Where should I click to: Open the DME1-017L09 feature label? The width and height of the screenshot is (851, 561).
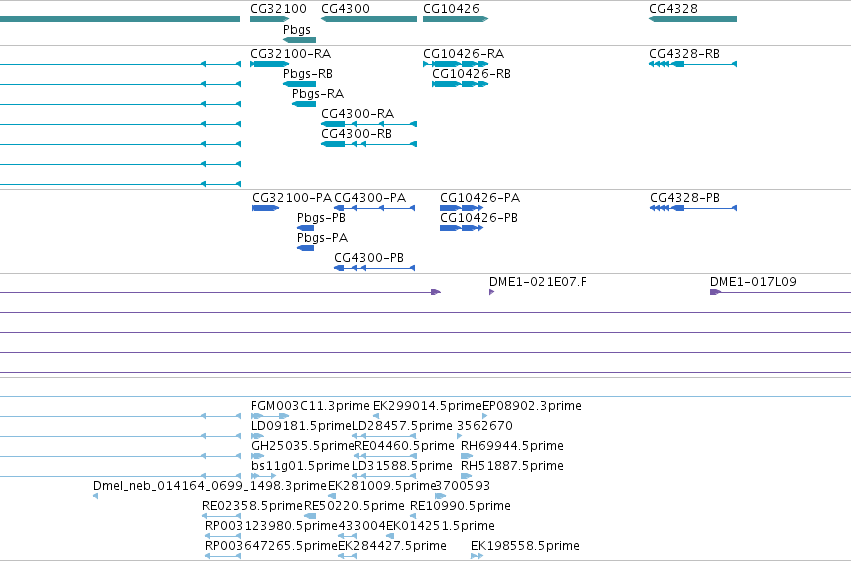753,282
